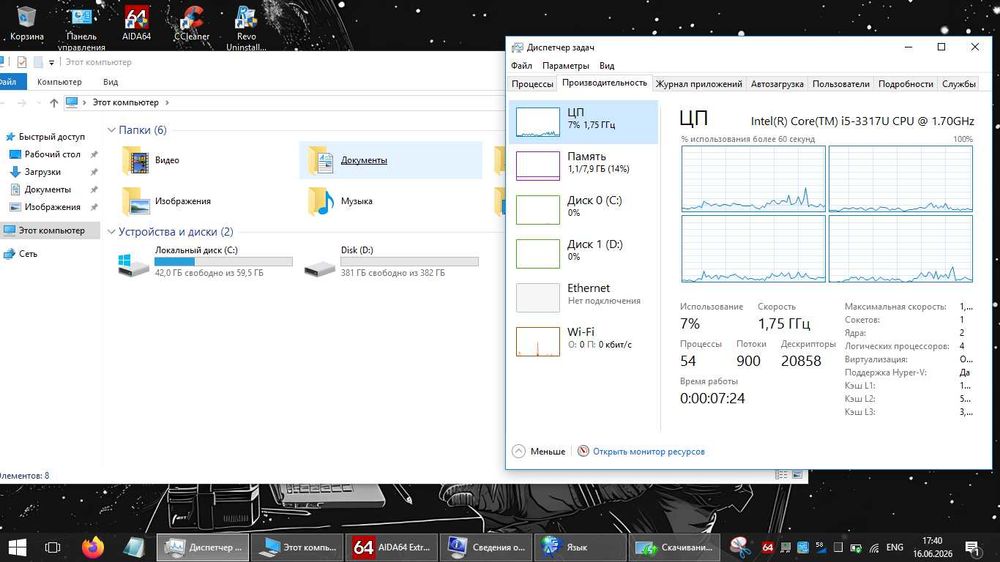Click the Windows Start button
This screenshot has width=1000, height=562.
pyautogui.click(x=17, y=547)
